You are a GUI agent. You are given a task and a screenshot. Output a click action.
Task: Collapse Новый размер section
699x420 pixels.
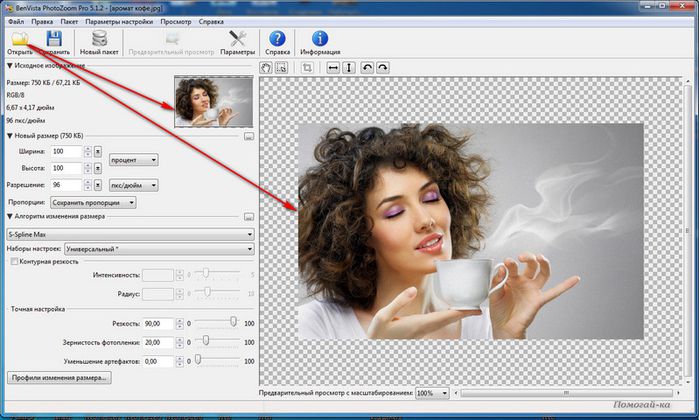click(x=9, y=136)
